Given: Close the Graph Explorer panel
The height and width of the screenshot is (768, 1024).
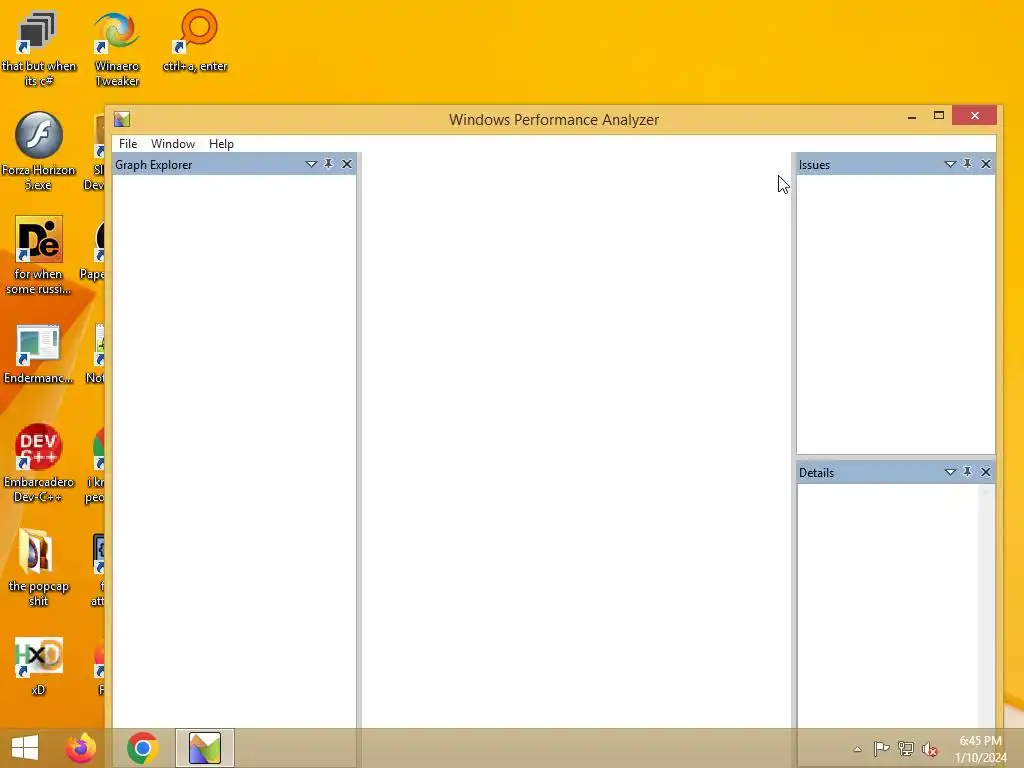Looking at the screenshot, I should 347,164.
